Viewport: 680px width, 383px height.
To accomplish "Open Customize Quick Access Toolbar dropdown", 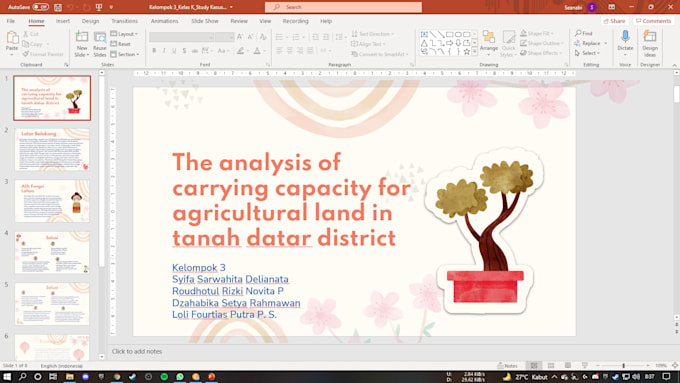I will 111,7.
